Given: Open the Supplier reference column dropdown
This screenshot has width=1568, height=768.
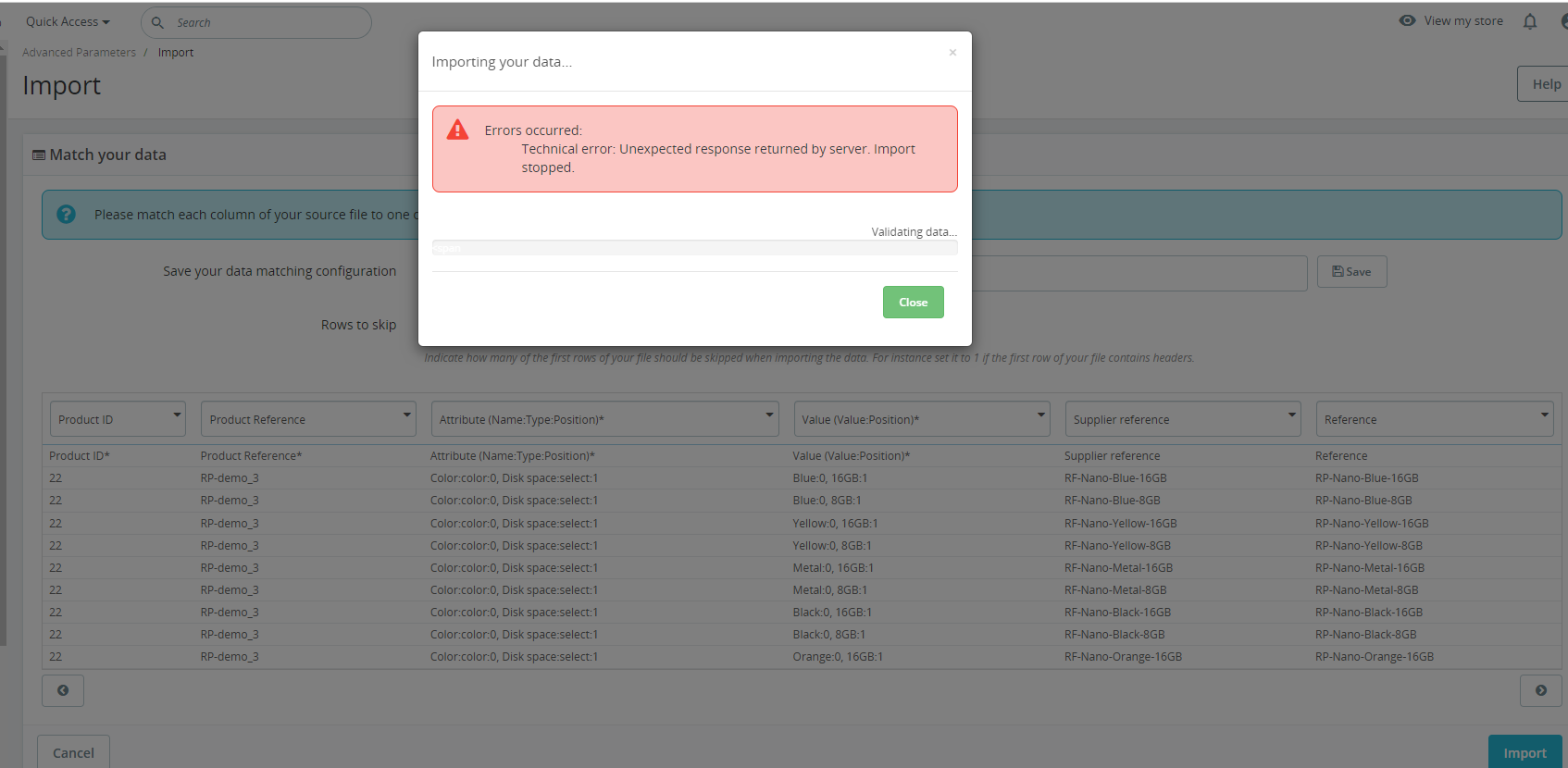Looking at the screenshot, I should point(1183,419).
